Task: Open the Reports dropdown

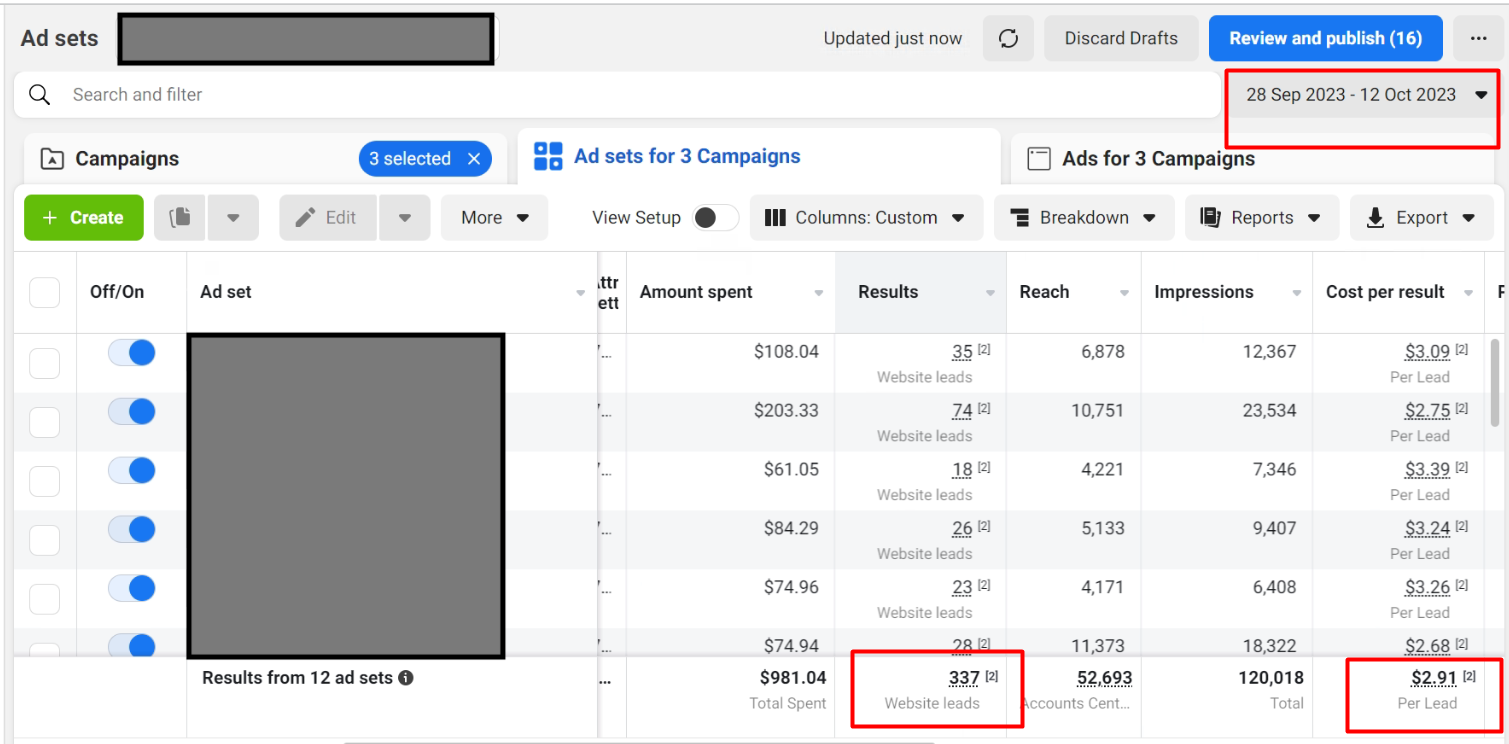Action: (x=1262, y=217)
